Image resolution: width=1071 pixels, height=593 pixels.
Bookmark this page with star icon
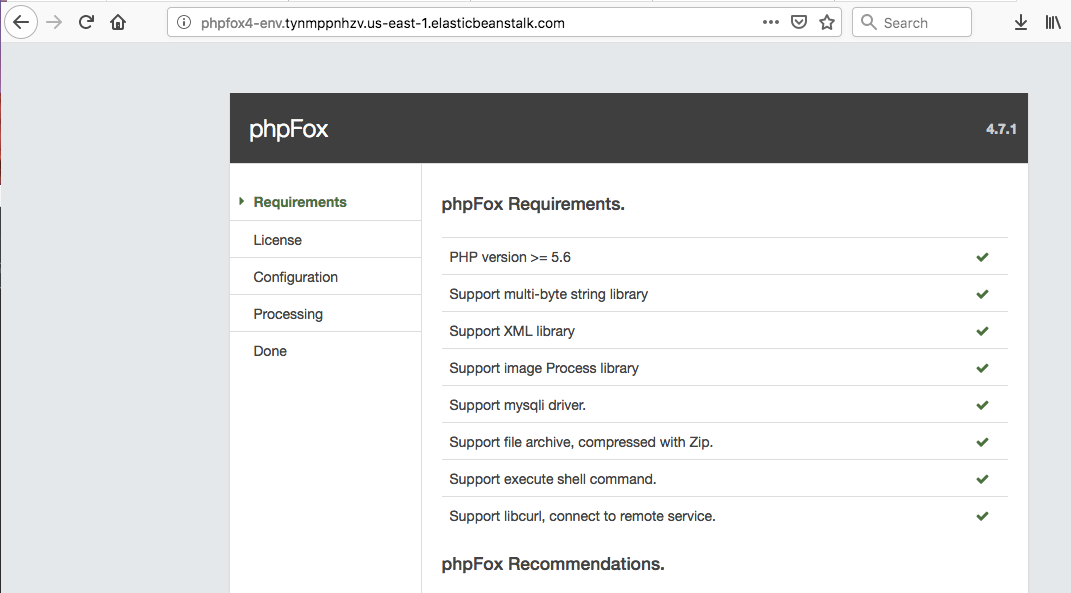click(x=827, y=22)
